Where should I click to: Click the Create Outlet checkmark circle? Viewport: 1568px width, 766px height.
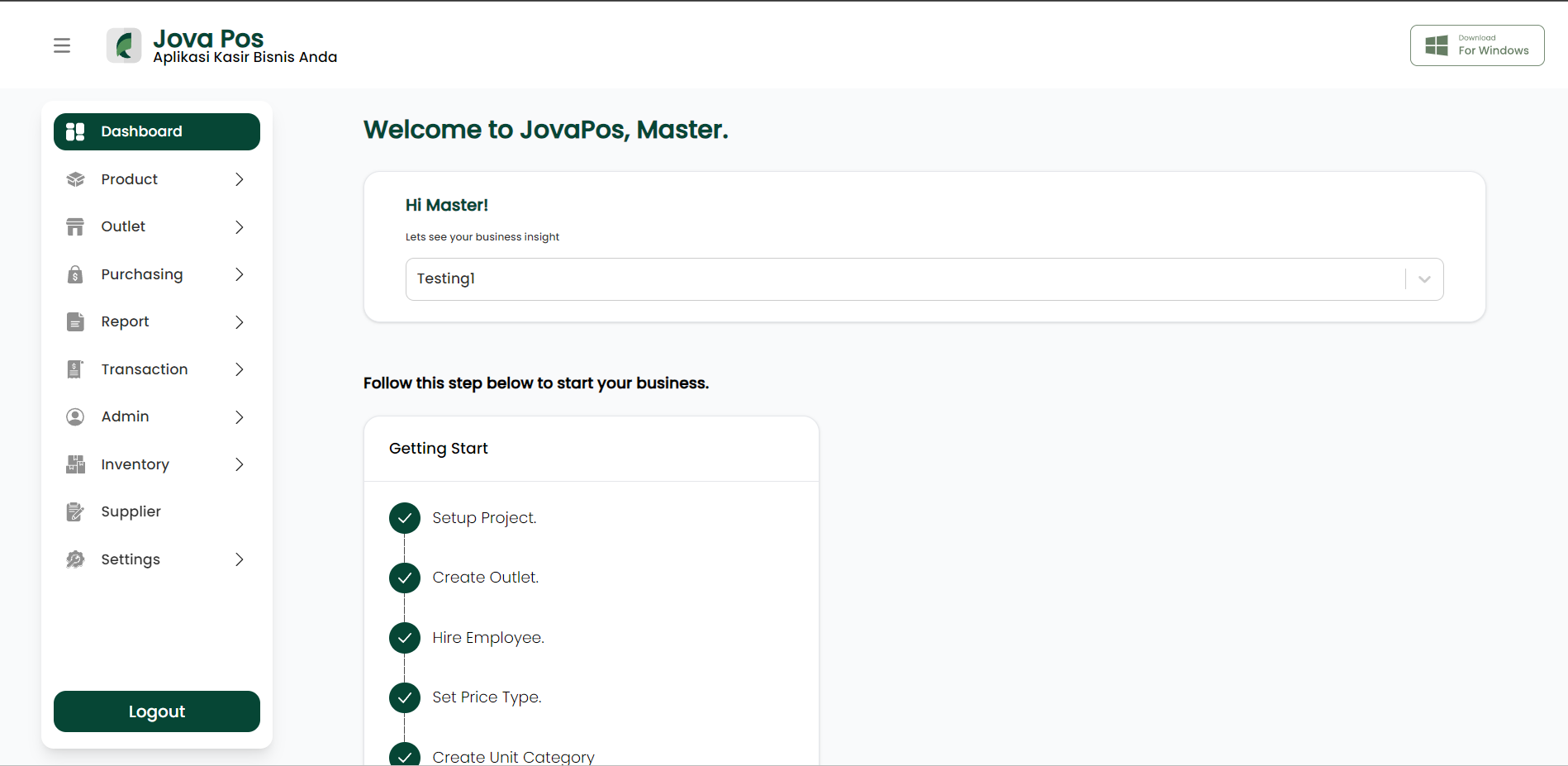tap(405, 578)
